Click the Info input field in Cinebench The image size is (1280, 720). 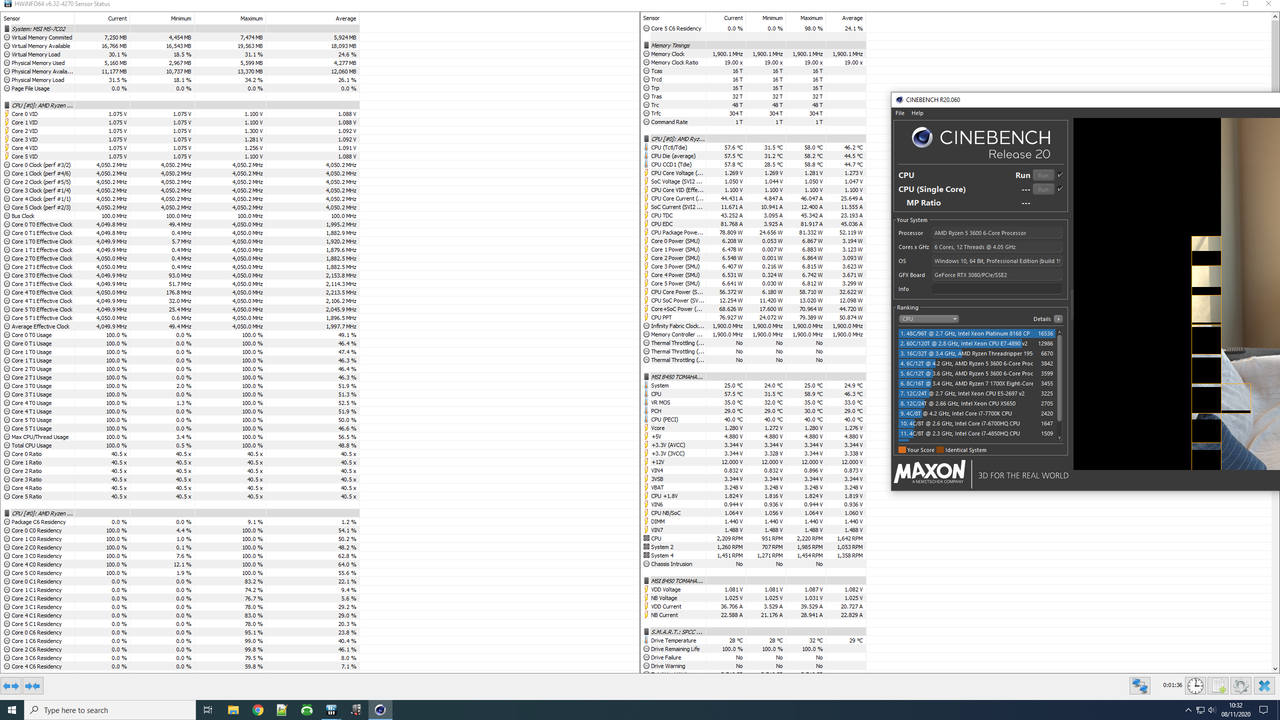point(995,288)
